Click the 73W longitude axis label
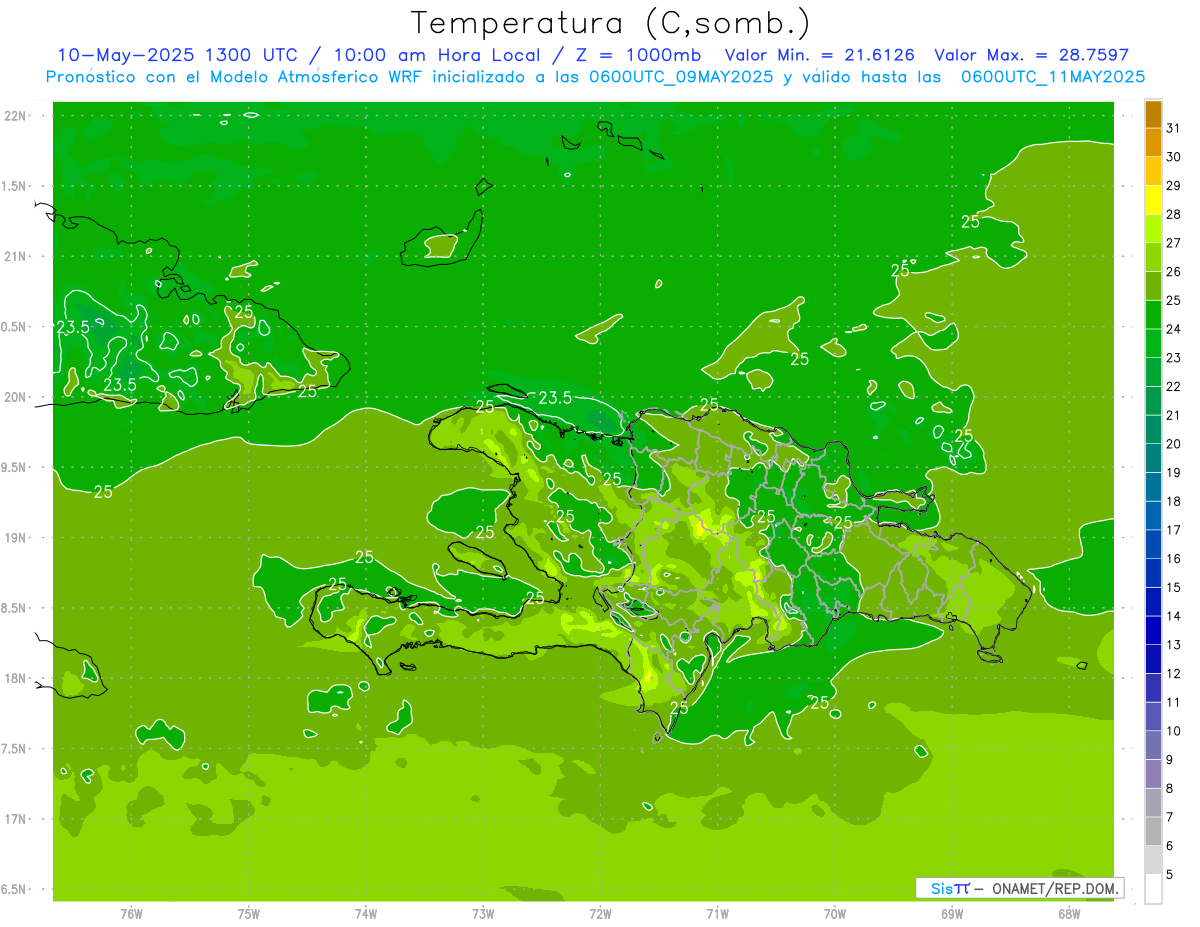The height and width of the screenshot is (927, 1200). pos(483,914)
